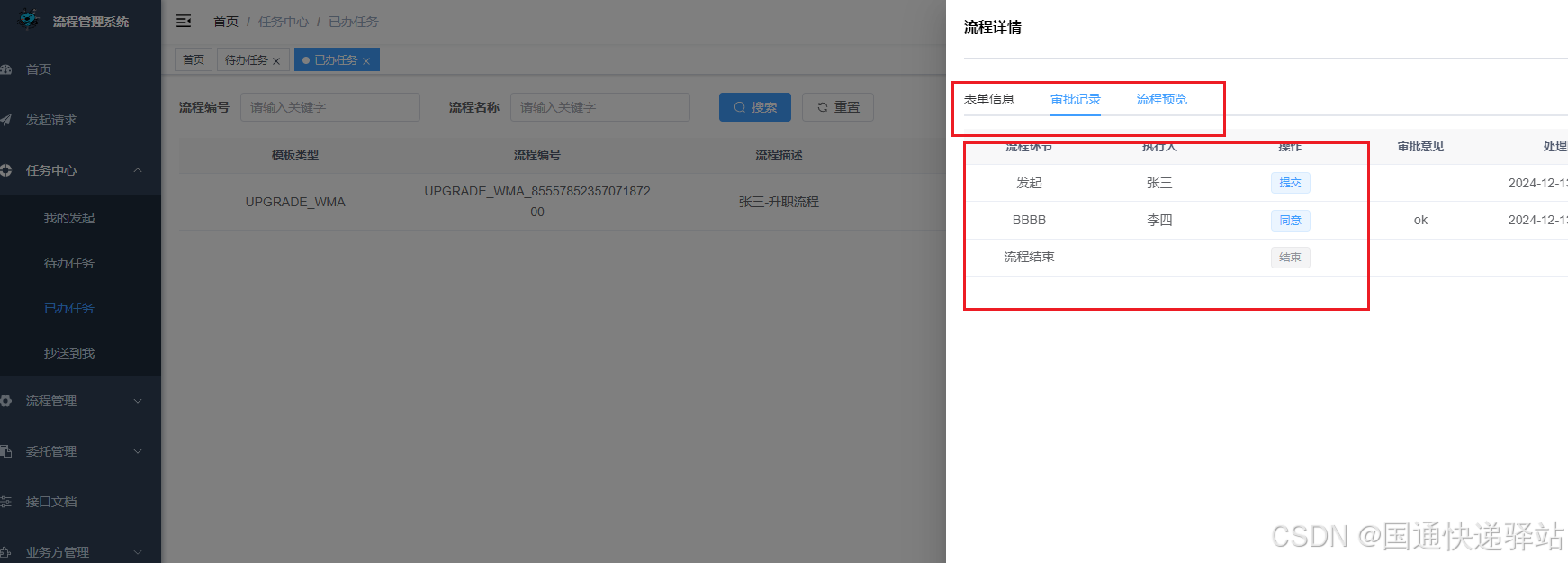Open the 表单信息 tab in 流程详情
Viewport: 1568px width, 563px height.
[989, 99]
